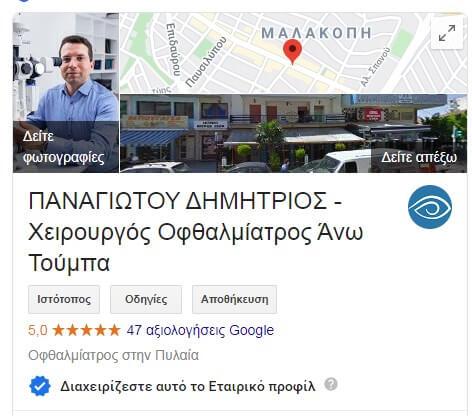The image size is (472, 416).
Task: Click the ΜΑΛΑΚΟΠΗ label on the map
Action: 316,33
